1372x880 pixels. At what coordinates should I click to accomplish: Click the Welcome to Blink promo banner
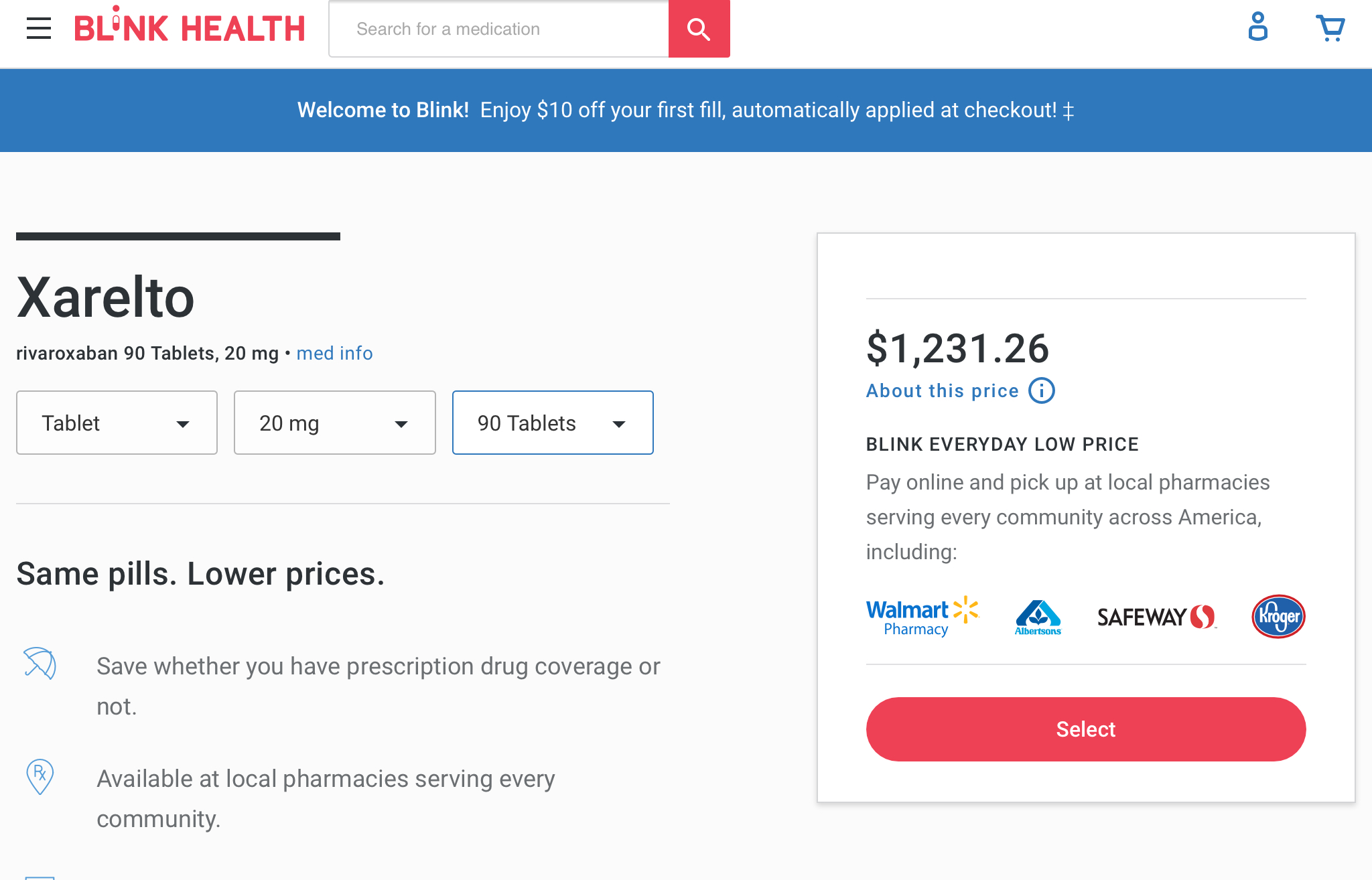pos(685,110)
